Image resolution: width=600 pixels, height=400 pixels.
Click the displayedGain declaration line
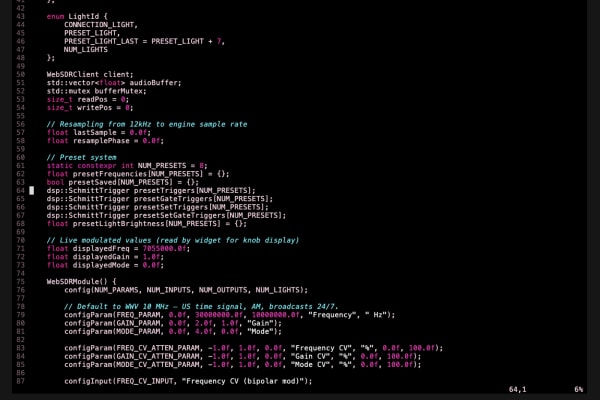105,257
